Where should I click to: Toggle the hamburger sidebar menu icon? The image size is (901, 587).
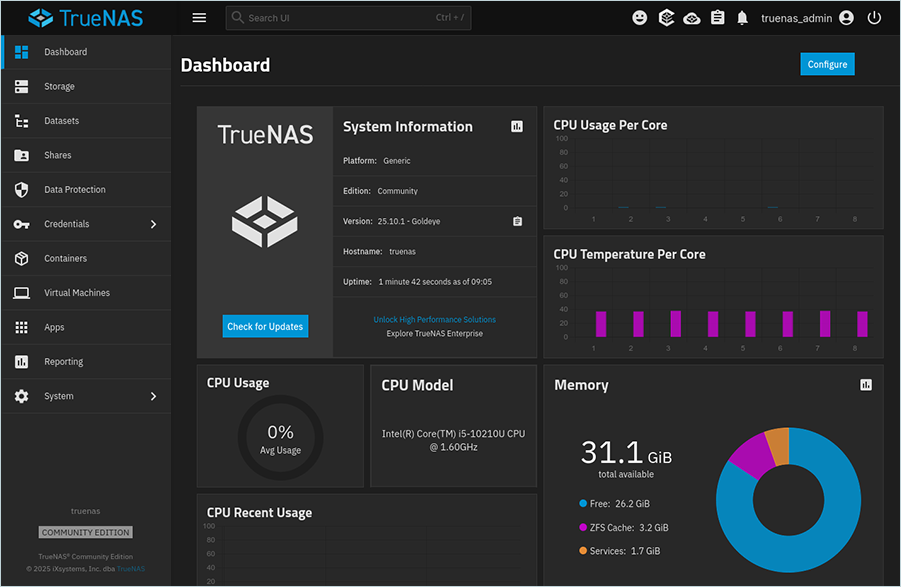[199, 18]
